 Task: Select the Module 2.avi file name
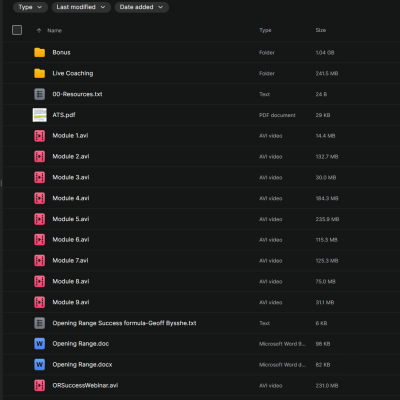click(71, 156)
